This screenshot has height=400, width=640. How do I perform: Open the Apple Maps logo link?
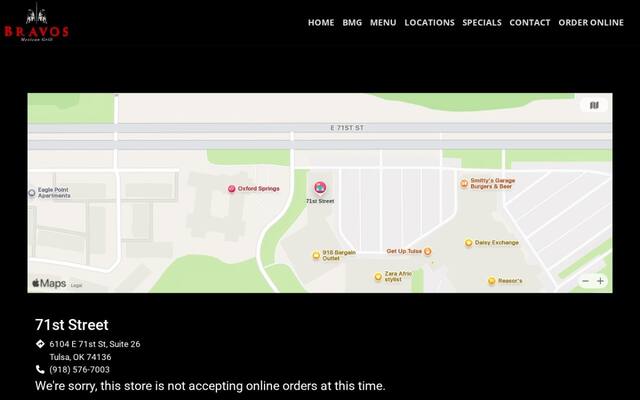tap(49, 283)
